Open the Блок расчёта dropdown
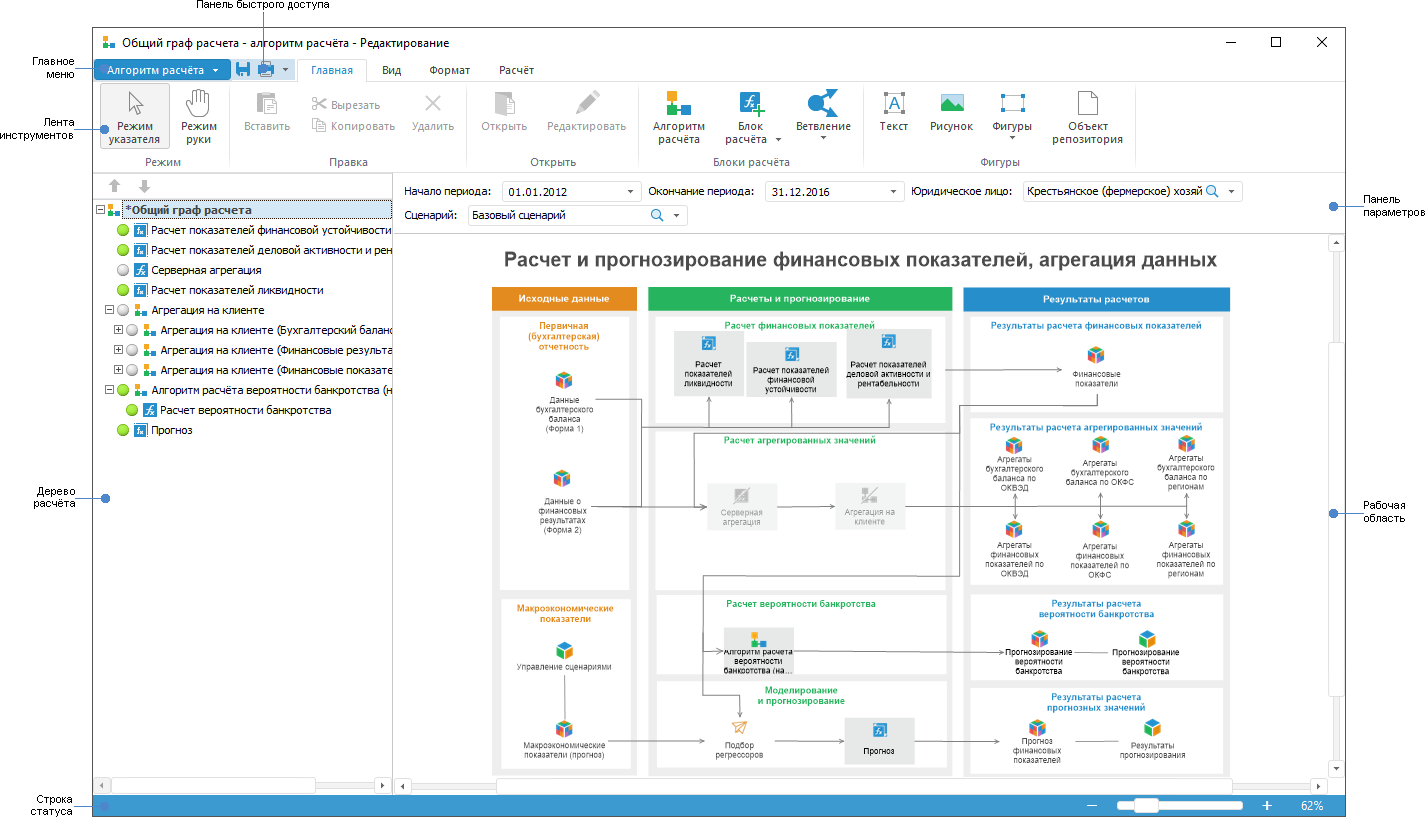Screen dimensions: 1425x818 coord(751,139)
